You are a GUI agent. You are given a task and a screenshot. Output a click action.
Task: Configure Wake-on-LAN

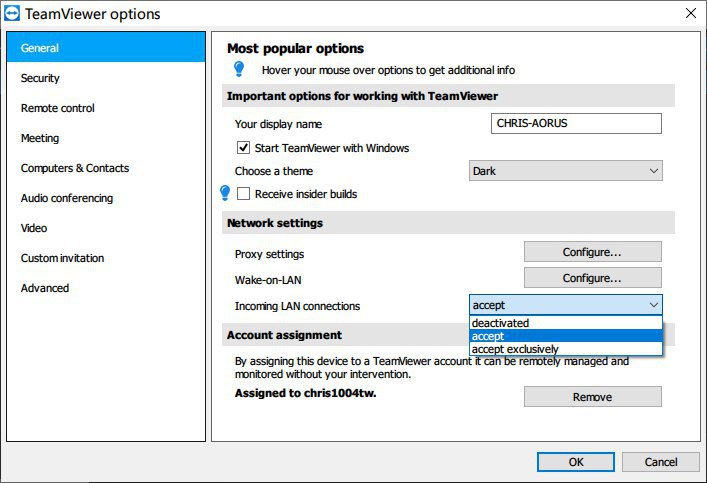(592, 278)
